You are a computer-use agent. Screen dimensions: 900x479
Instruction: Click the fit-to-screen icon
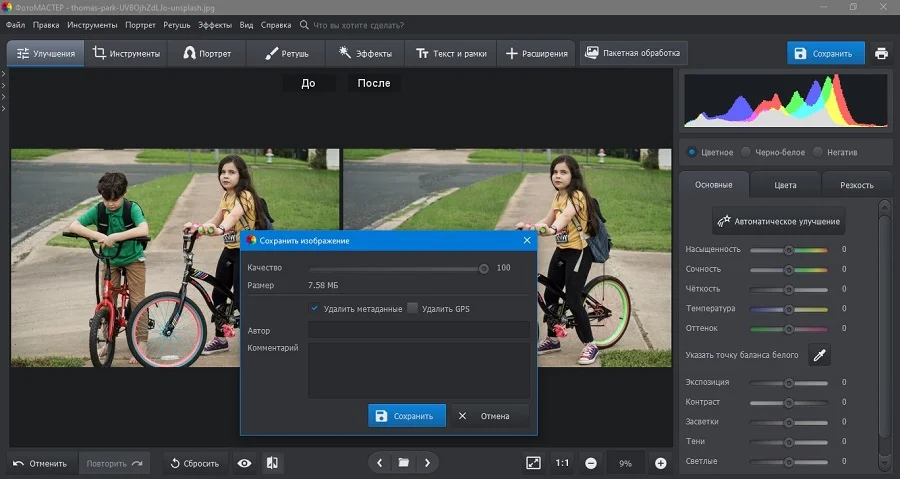[533, 463]
